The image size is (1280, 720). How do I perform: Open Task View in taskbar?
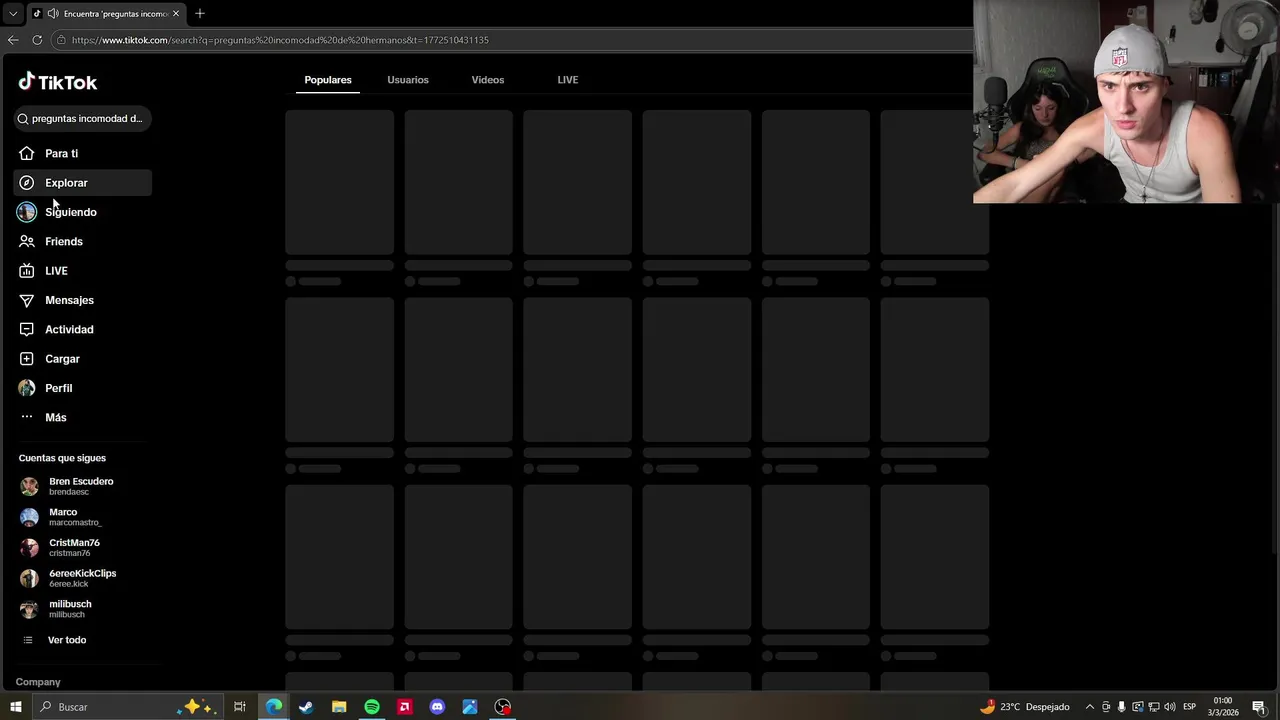pyautogui.click(x=240, y=707)
